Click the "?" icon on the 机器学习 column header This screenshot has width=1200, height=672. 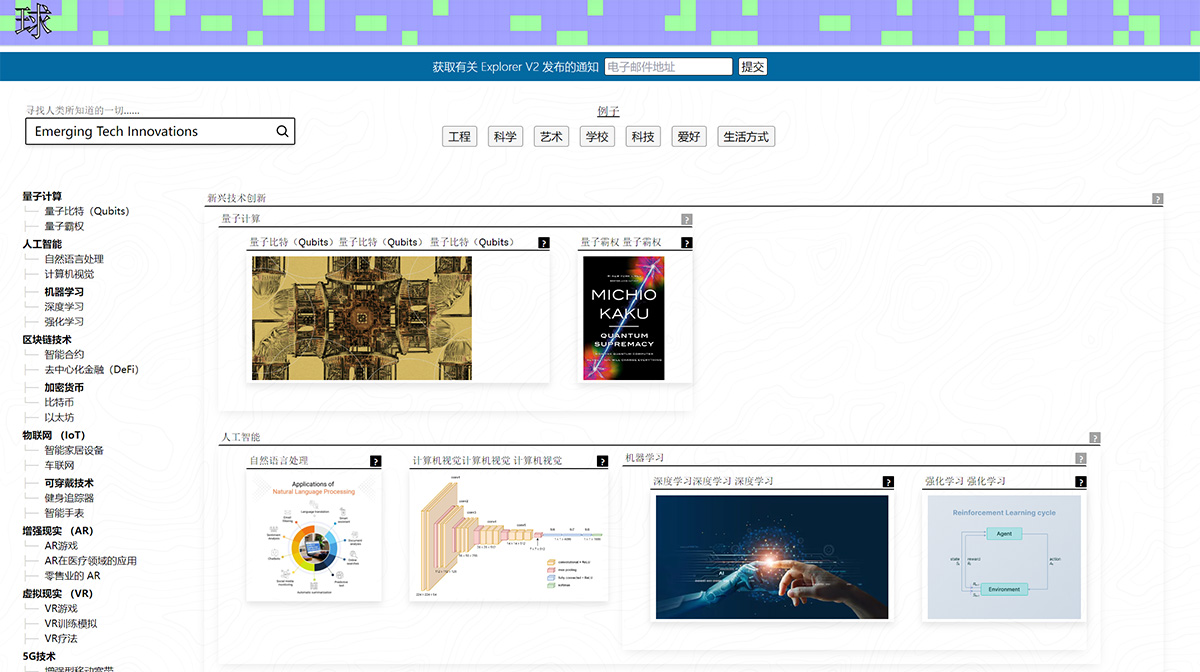coord(1080,457)
